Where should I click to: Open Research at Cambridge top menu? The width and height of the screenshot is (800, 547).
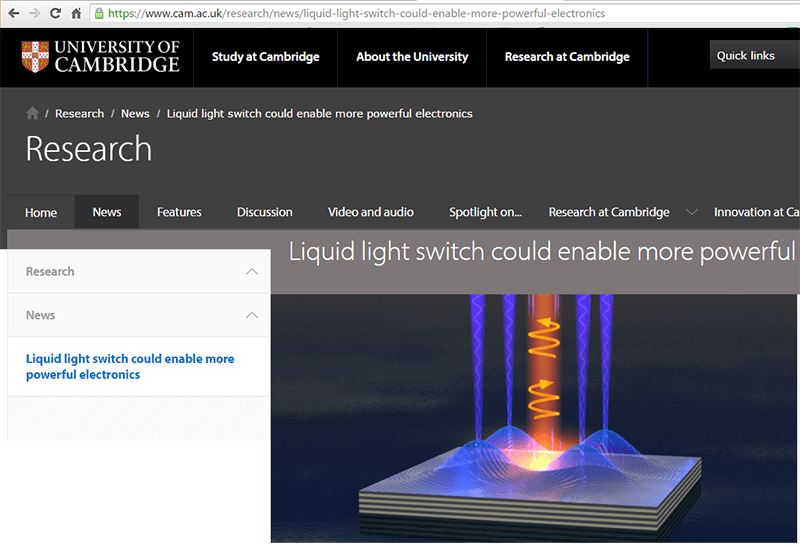point(567,57)
